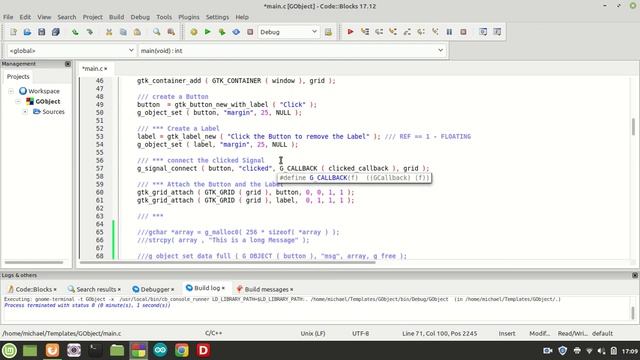Open the debugging windows menu icon

point(483,32)
